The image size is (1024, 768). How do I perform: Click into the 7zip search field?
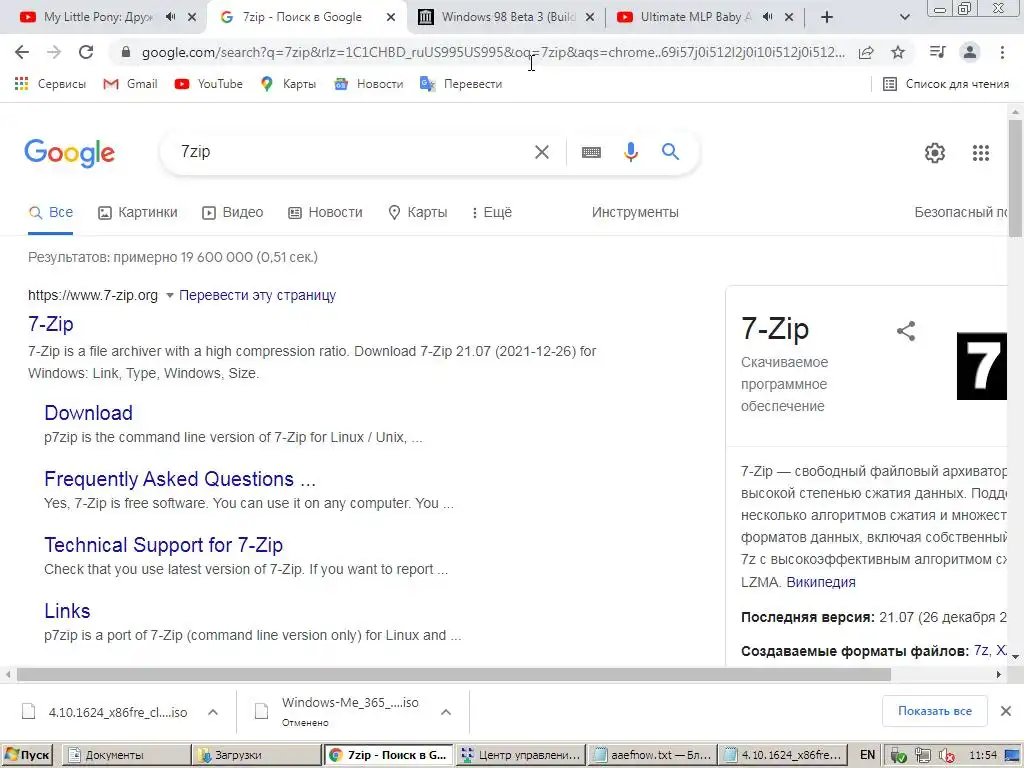pos(353,152)
